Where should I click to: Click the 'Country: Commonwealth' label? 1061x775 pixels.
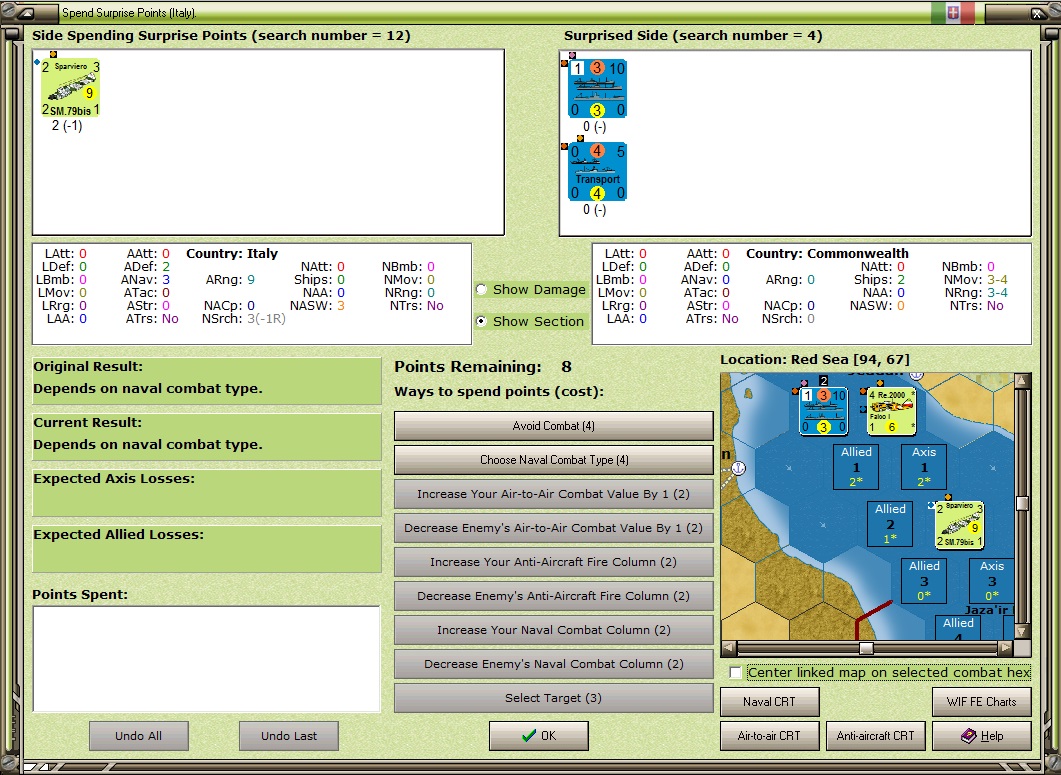[x=827, y=254]
